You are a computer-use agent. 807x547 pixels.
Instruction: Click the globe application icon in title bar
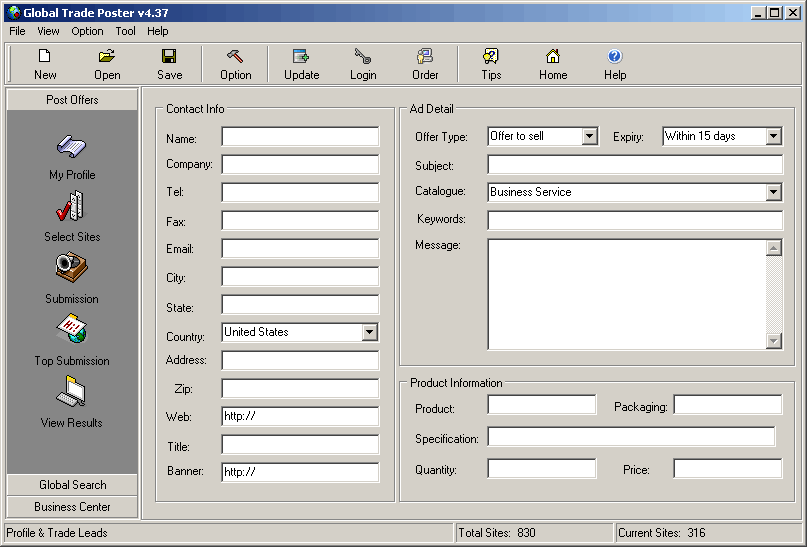tap(14, 12)
